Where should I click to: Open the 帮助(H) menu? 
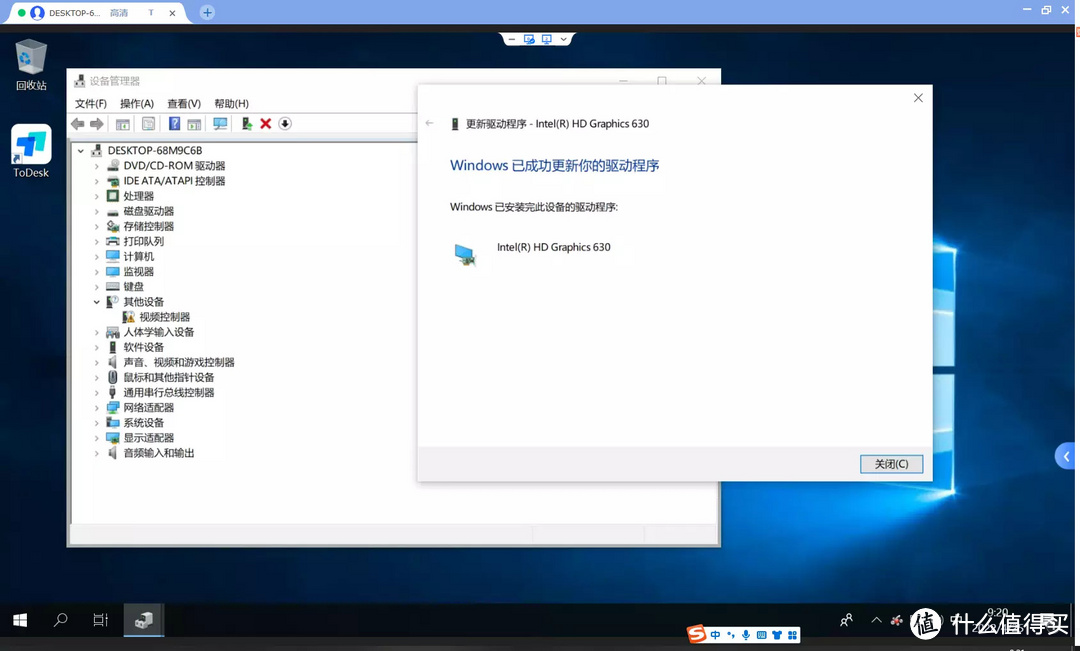(231, 103)
